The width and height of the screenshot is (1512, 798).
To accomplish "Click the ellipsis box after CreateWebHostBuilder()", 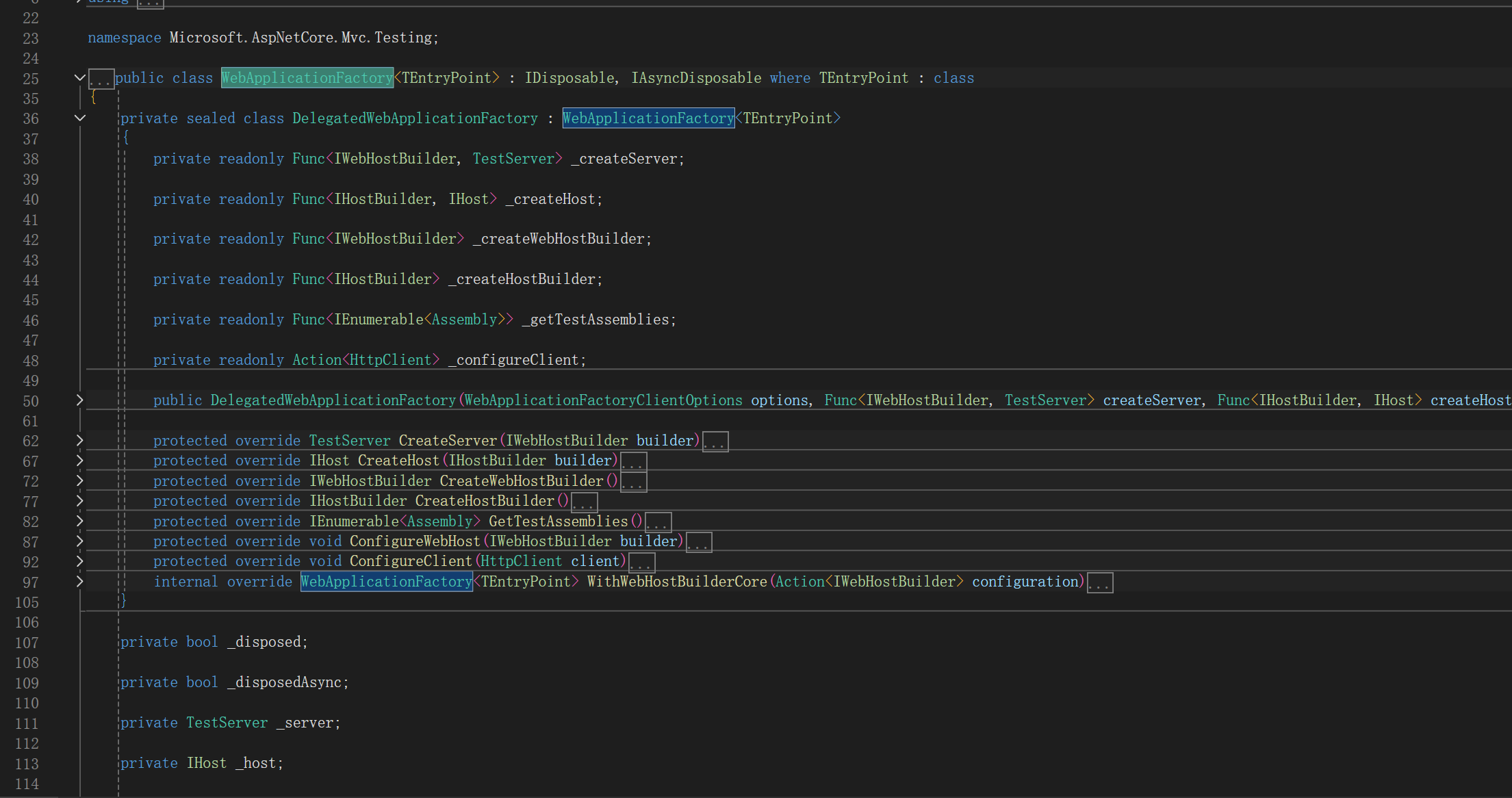I will tap(633, 482).
